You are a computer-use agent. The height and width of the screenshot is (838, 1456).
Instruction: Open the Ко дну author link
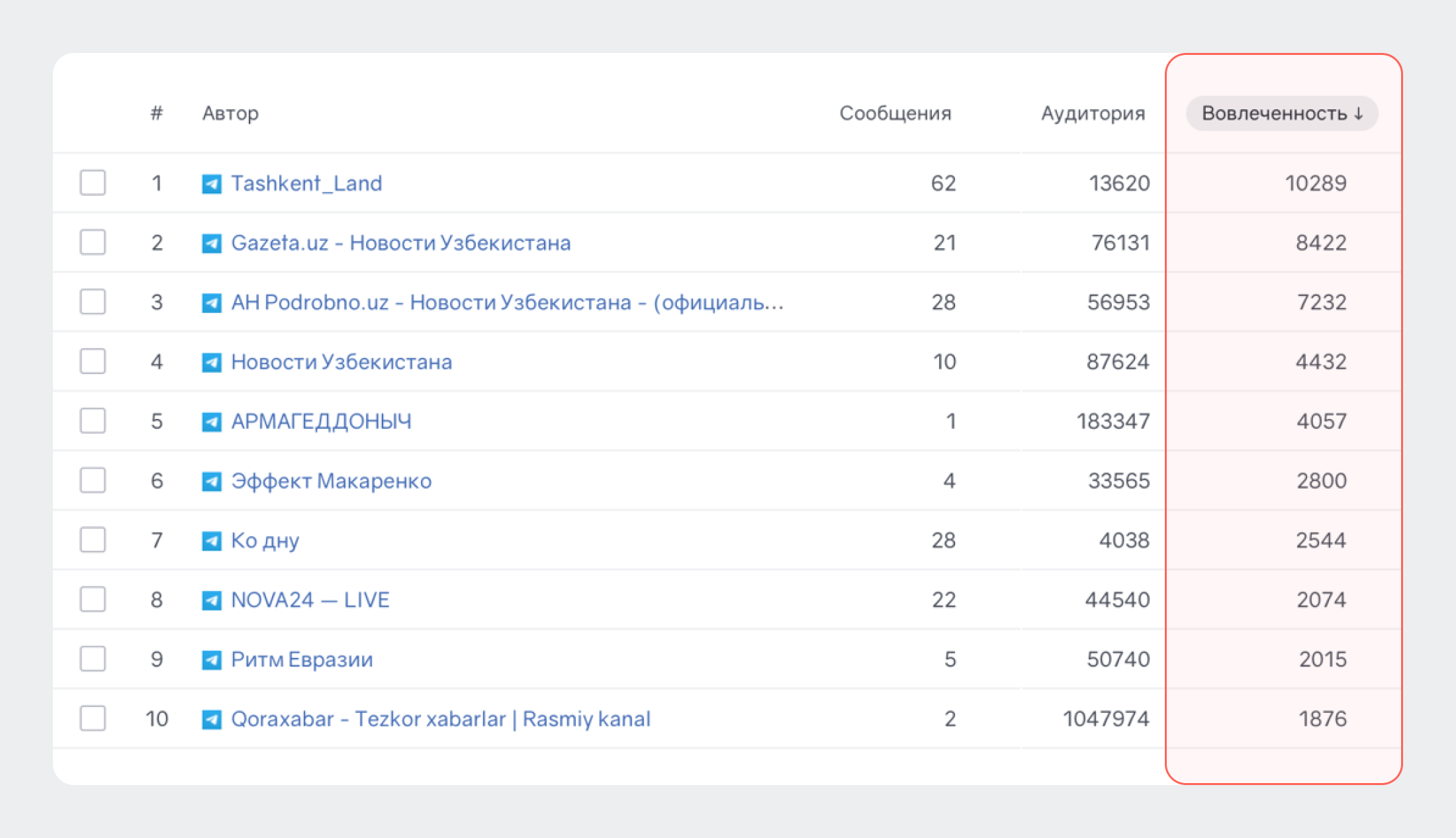[x=265, y=541]
